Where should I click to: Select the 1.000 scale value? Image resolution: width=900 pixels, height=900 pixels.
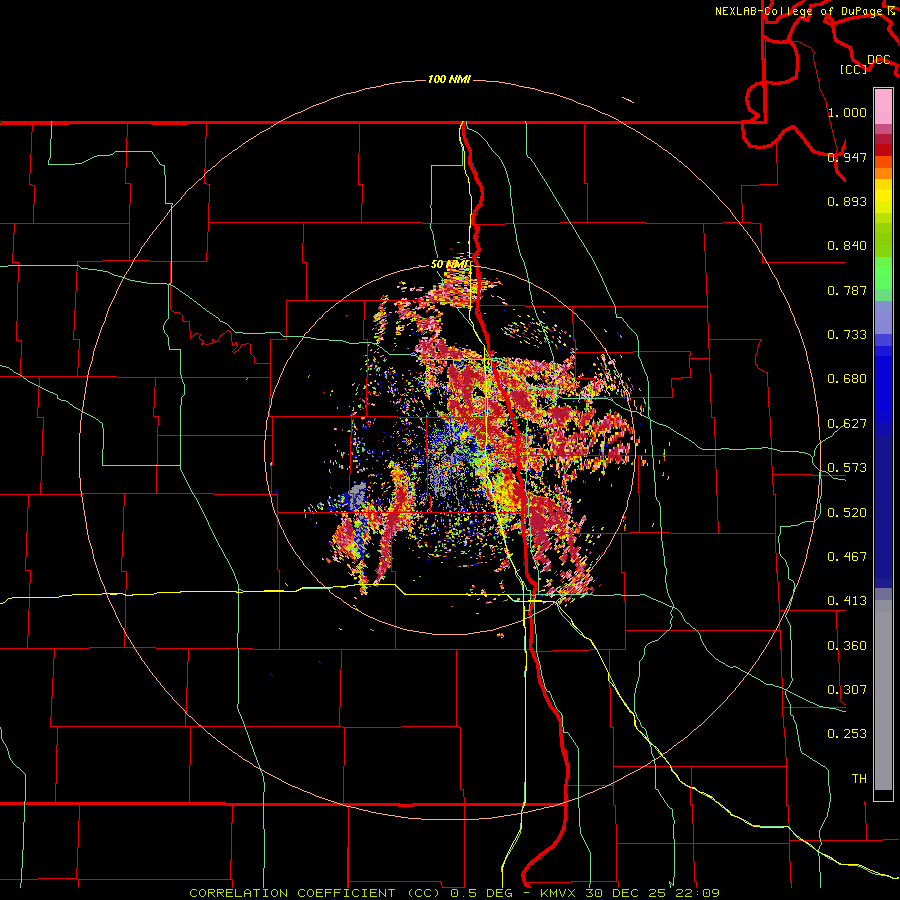pyautogui.click(x=847, y=112)
